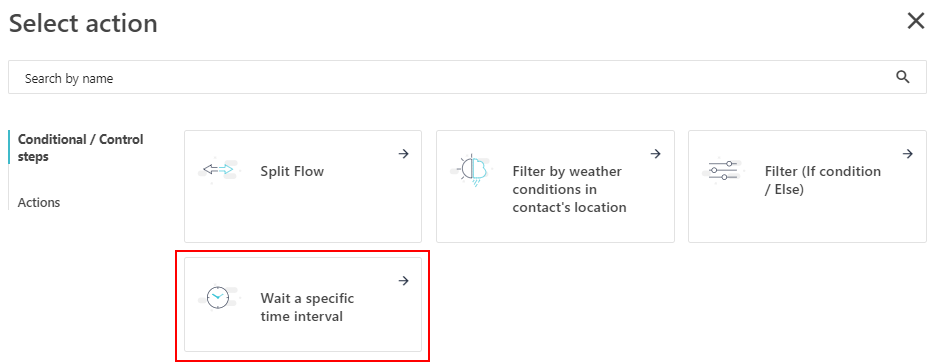937x364 pixels.
Task: Click the arrow on Filter If/Else card
Action: pyautogui.click(x=908, y=154)
